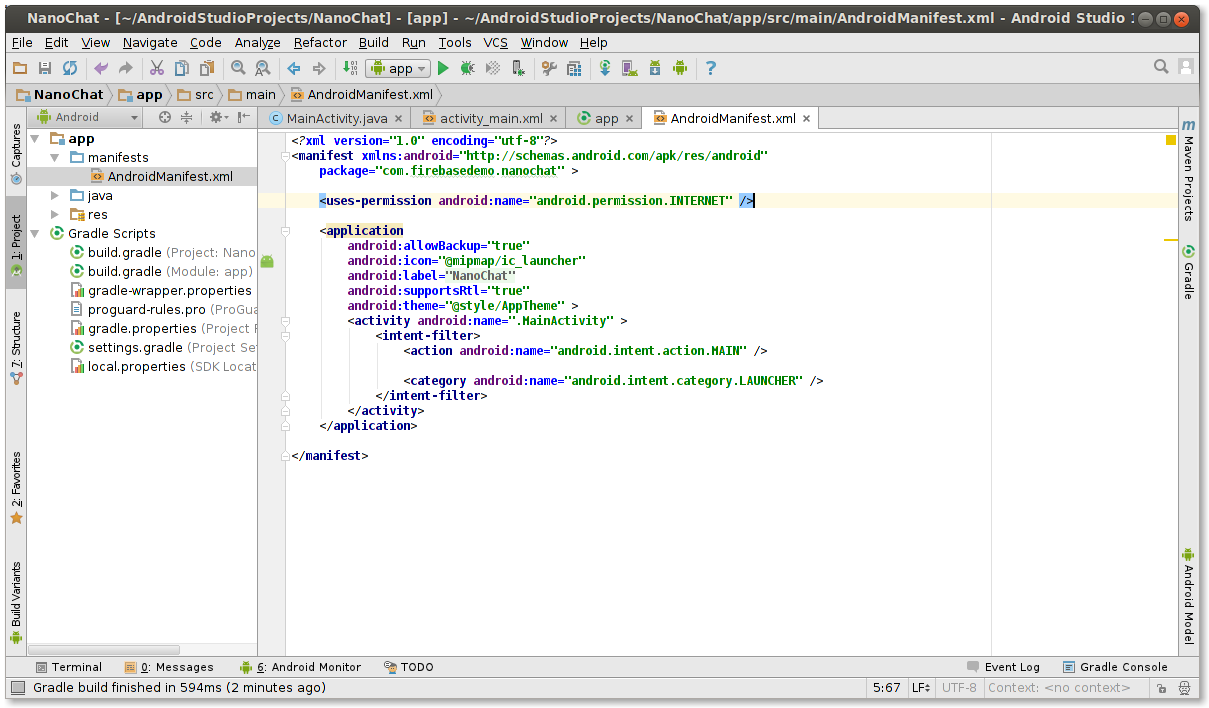This screenshot has height=708, width=1209.
Task: Open the UTF-8 encoding selector
Action: [x=959, y=688]
